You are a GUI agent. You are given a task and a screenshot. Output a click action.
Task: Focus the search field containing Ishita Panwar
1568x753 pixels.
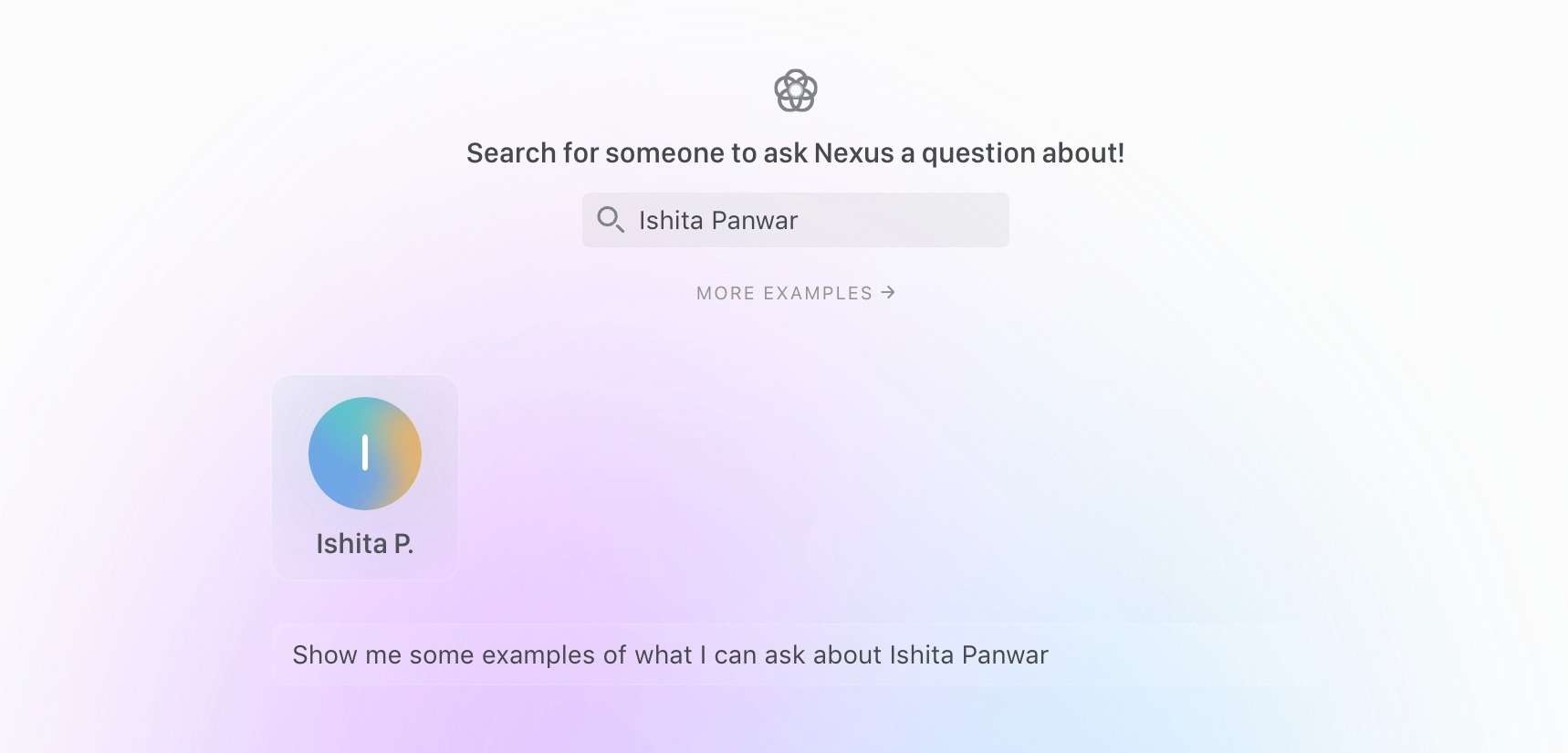(796, 220)
